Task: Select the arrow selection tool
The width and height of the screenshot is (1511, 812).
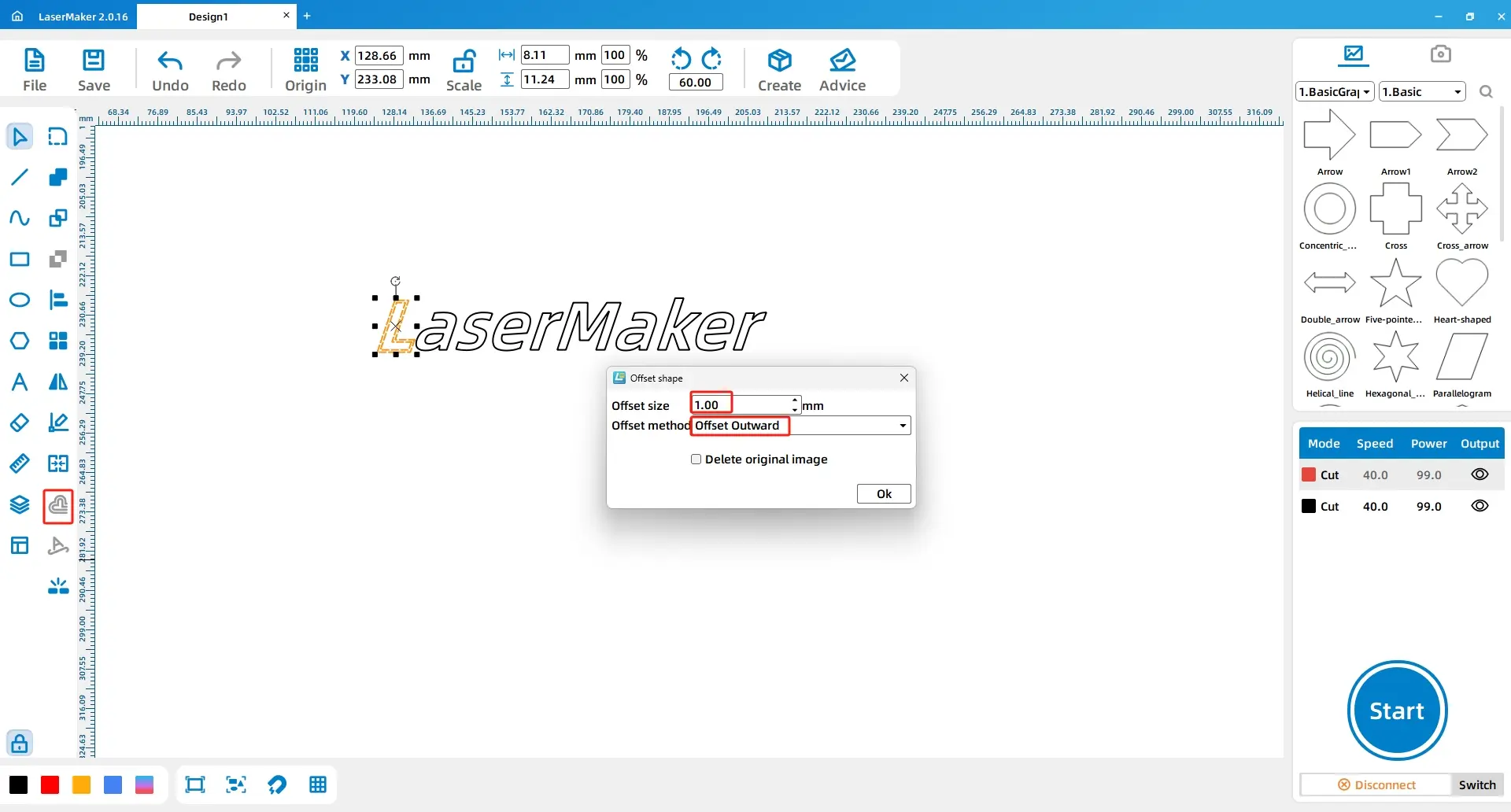Action: pyautogui.click(x=20, y=136)
